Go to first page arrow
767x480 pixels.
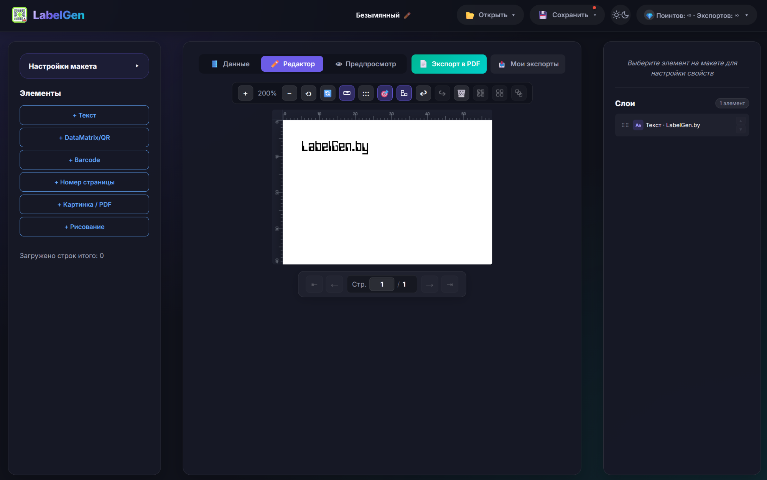[x=314, y=284]
